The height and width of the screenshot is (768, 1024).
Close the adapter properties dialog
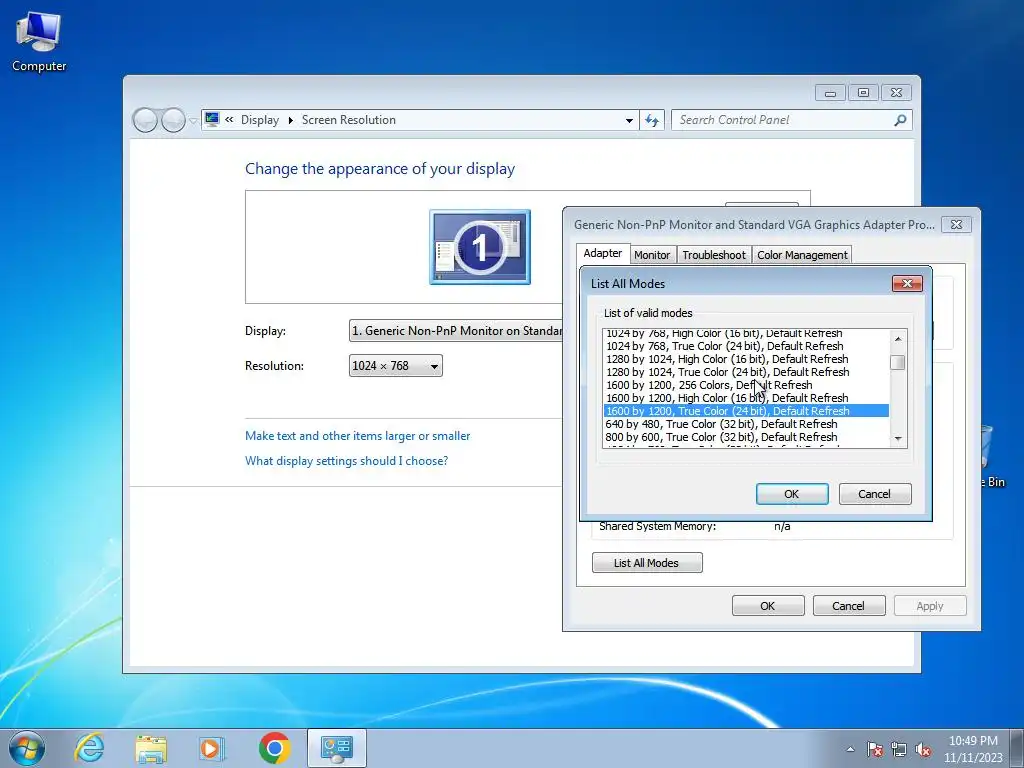tap(957, 225)
